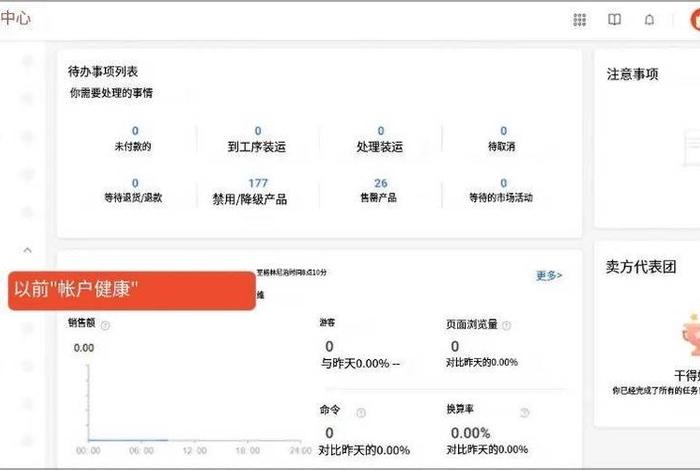Open 待取消 count item
700x470 pixels.
click(502, 139)
